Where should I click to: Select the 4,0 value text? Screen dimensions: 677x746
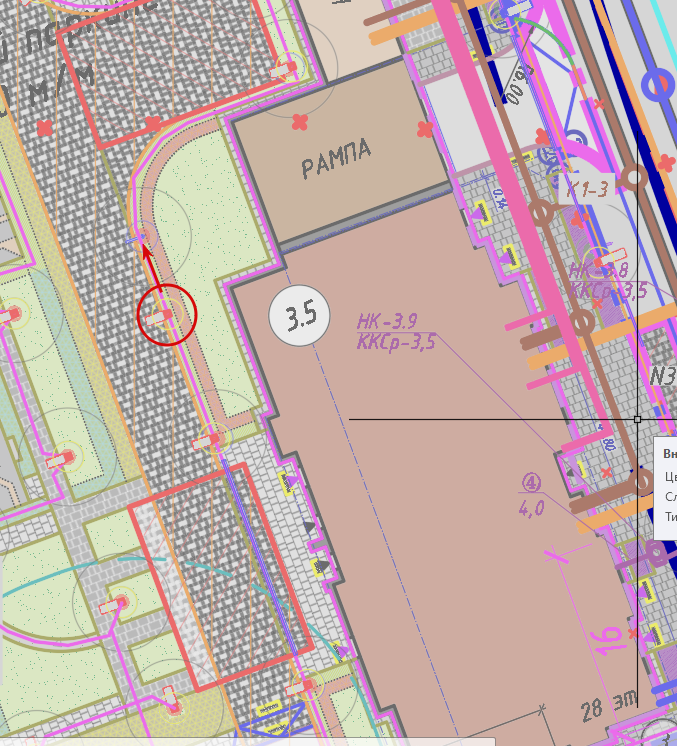pyautogui.click(x=531, y=509)
